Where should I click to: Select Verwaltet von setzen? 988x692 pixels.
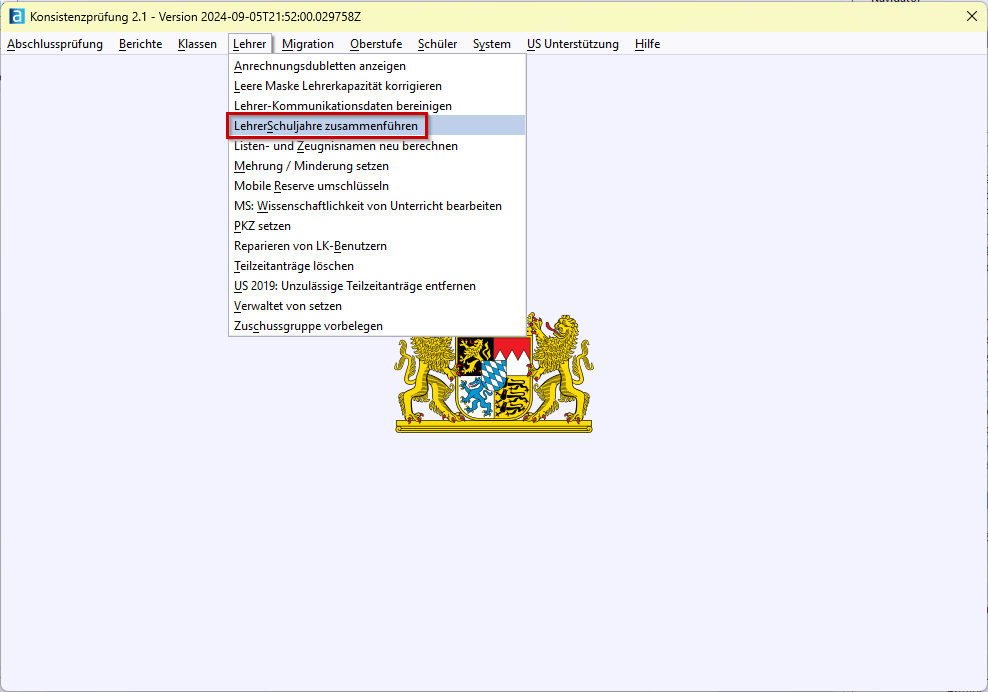point(377,306)
